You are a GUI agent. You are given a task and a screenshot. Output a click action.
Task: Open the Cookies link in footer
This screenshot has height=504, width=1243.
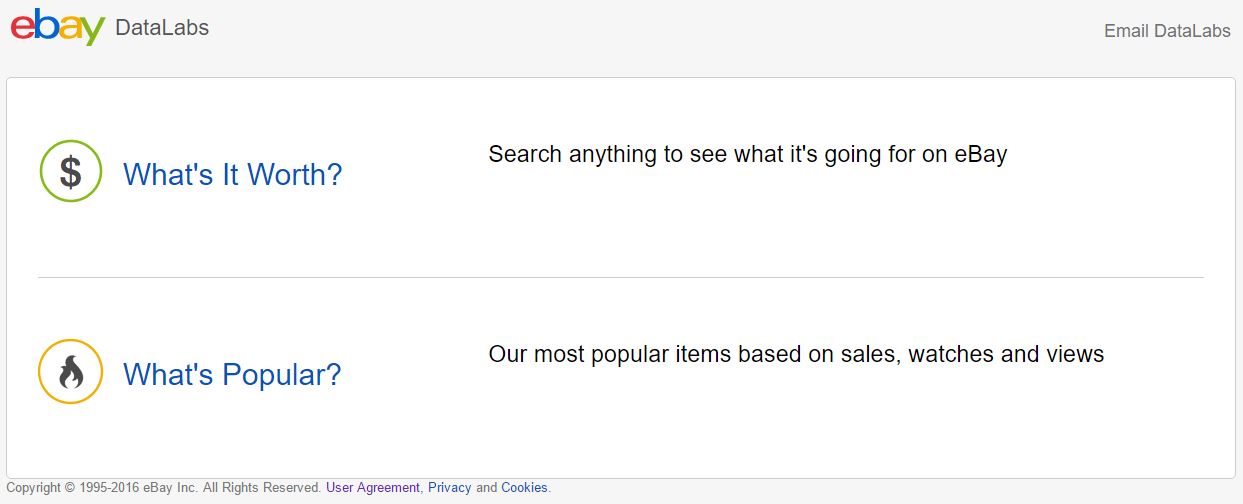click(x=524, y=488)
